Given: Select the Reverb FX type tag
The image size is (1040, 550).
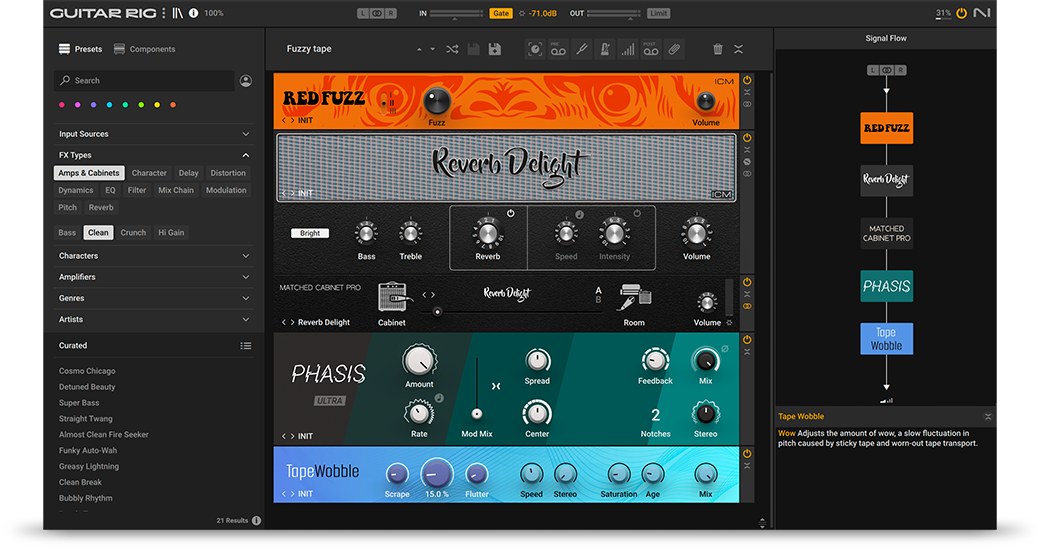Looking at the screenshot, I should click(101, 208).
